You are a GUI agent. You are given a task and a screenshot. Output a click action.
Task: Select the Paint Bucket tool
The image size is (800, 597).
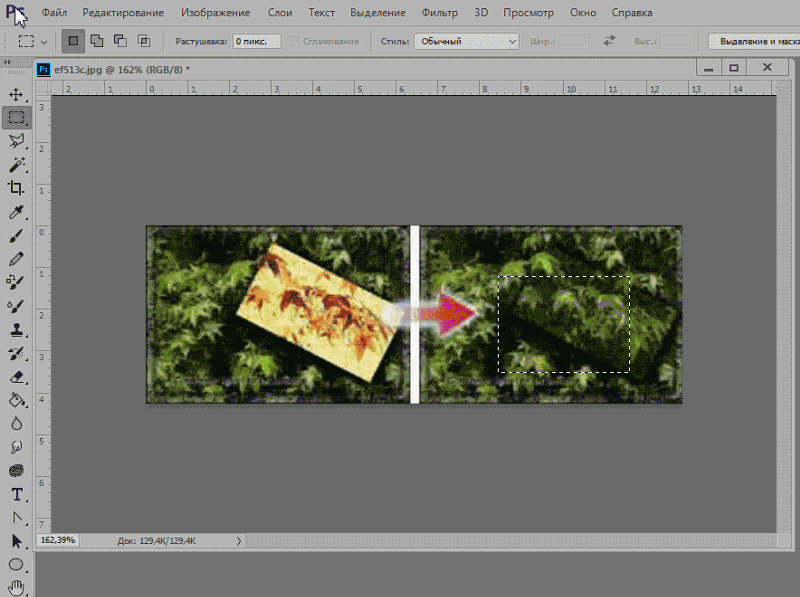click(x=16, y=400)
